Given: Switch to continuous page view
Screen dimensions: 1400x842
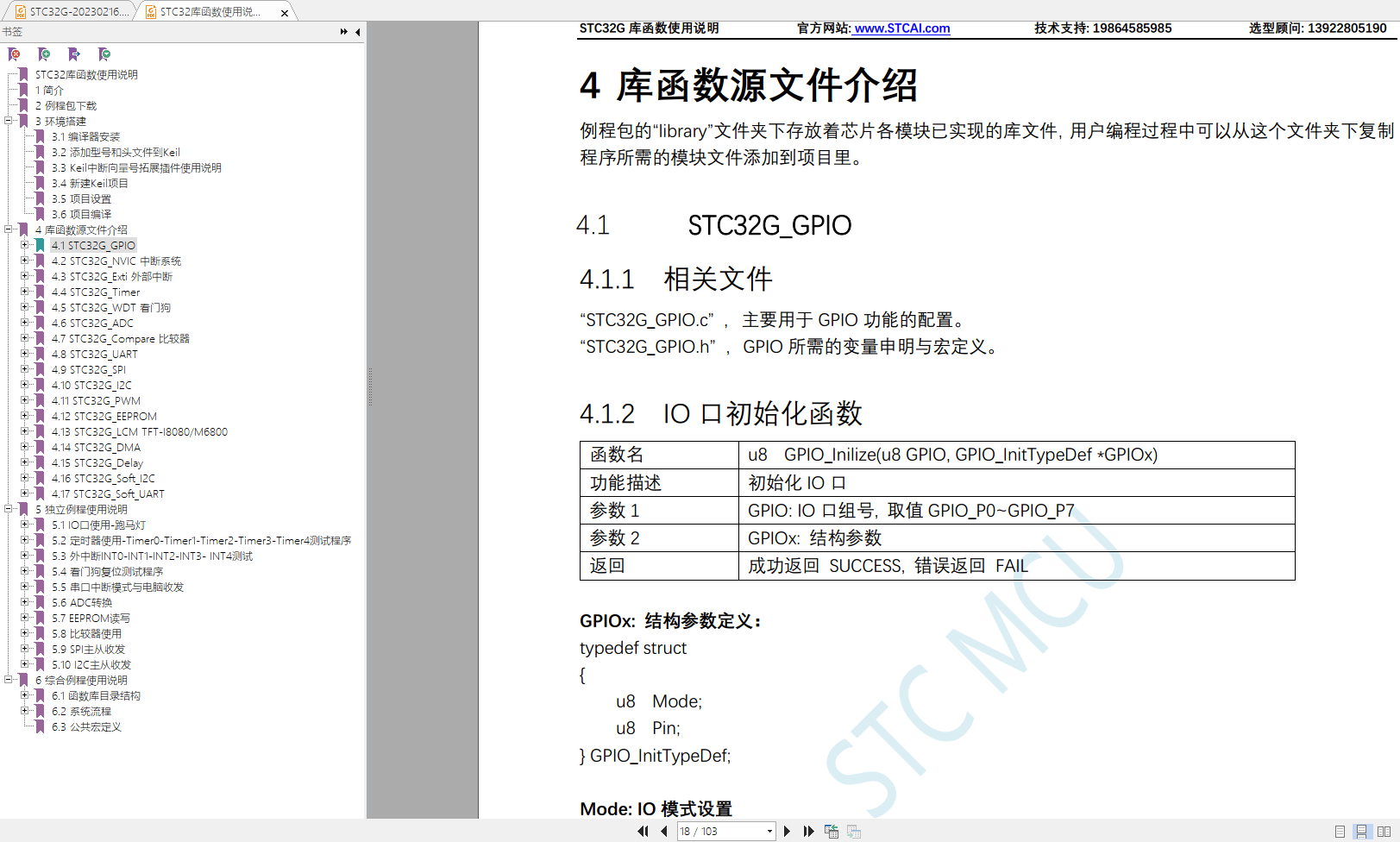Looking at the screenshot, I should click(1361, 832).
